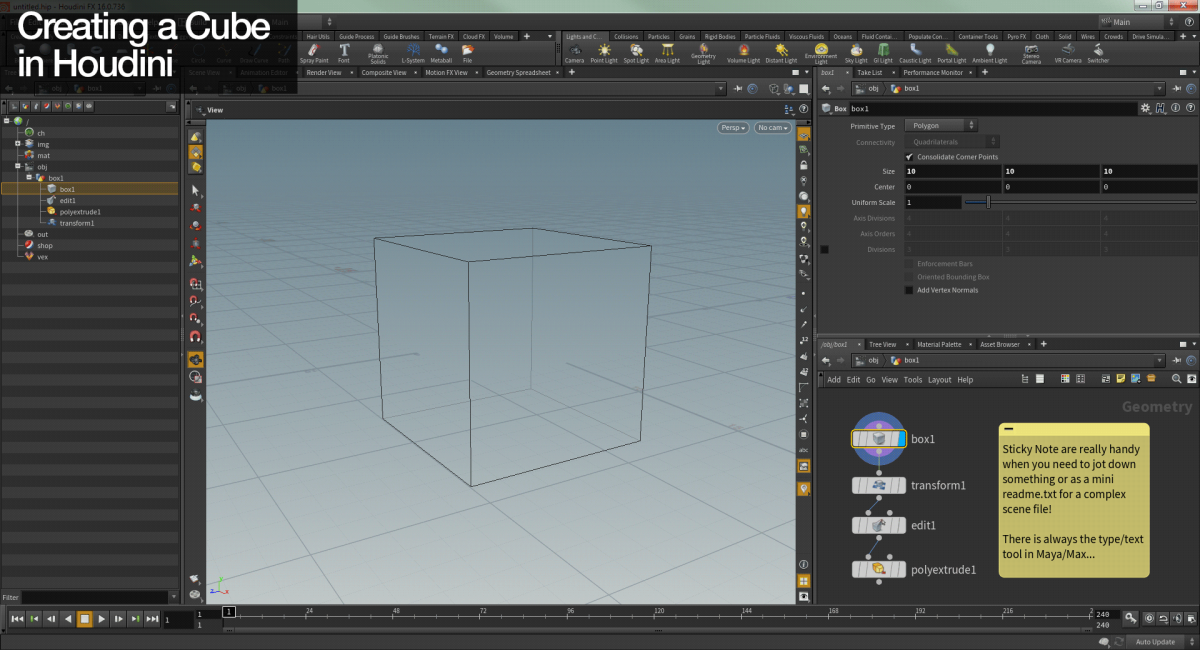The height and width of the screenshot is (650, 1200).
Task: Open the Persp viewport dropdown
Action: tap(734, 128)
